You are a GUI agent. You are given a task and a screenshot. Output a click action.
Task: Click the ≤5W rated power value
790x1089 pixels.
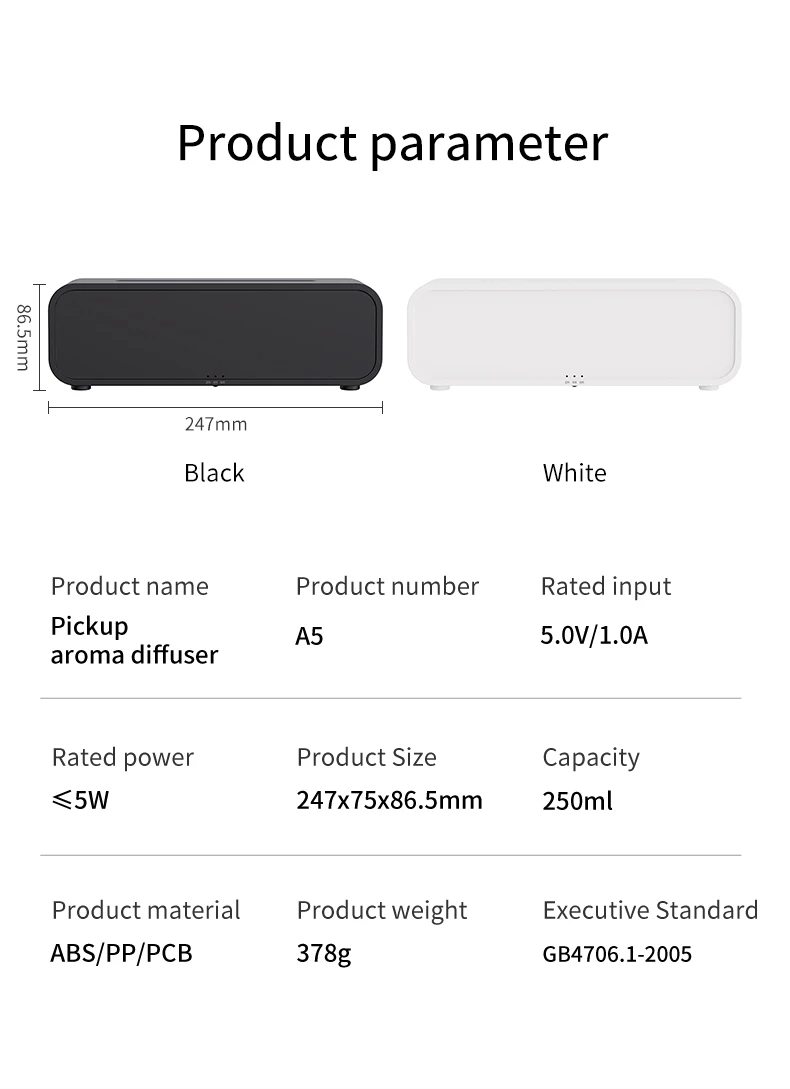80,801
